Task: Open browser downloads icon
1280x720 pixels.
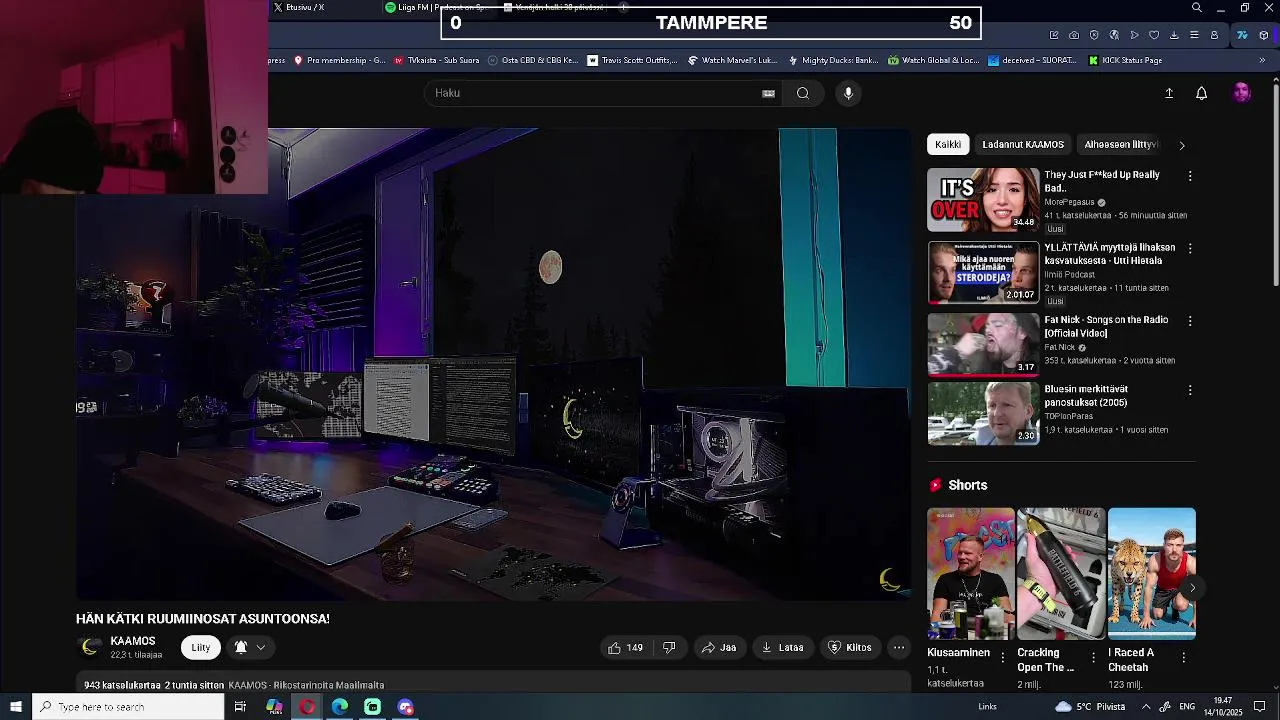Action: click(1174, 35)
